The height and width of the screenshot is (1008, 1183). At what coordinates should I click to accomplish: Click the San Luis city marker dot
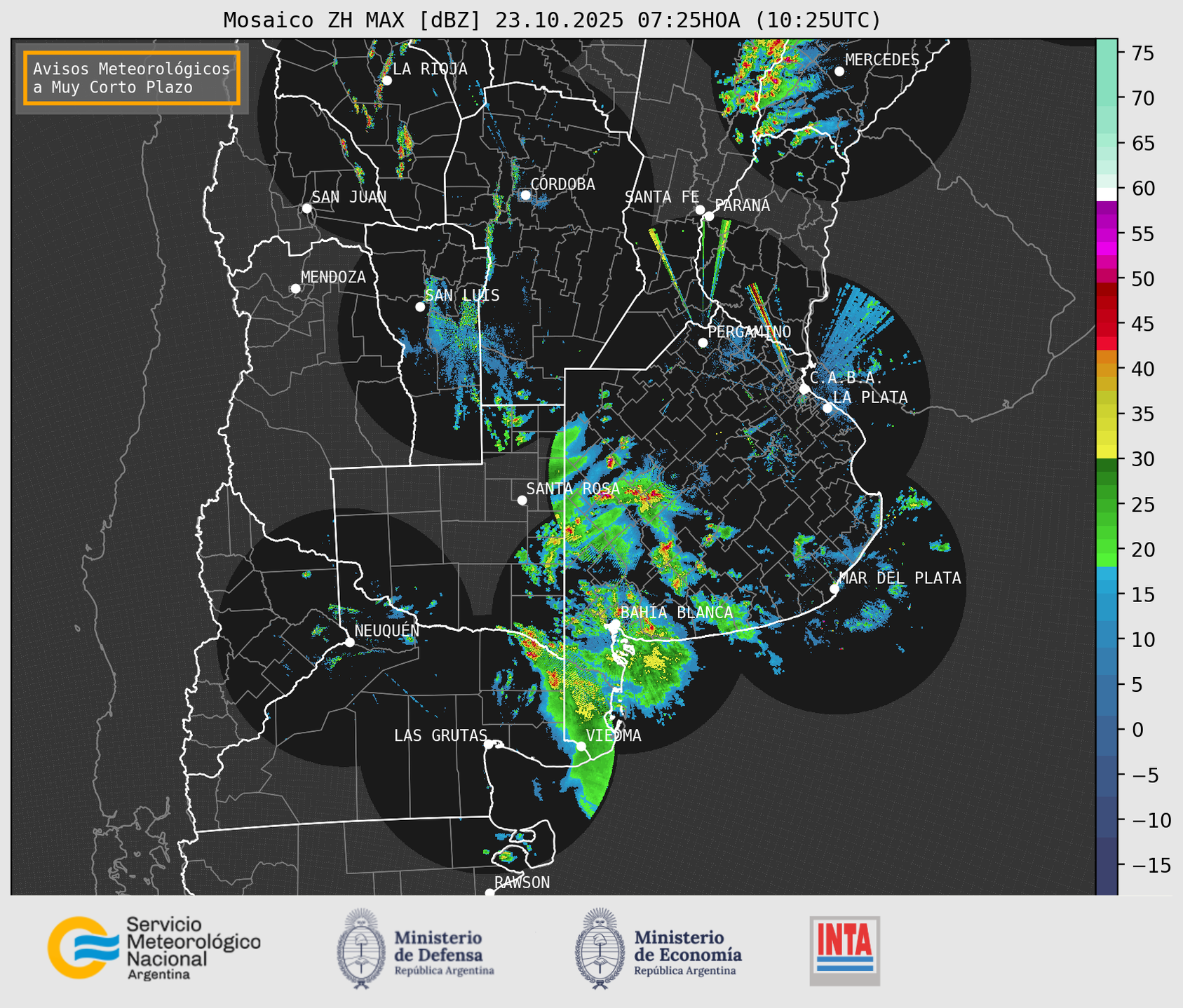[x=420, y=307]
